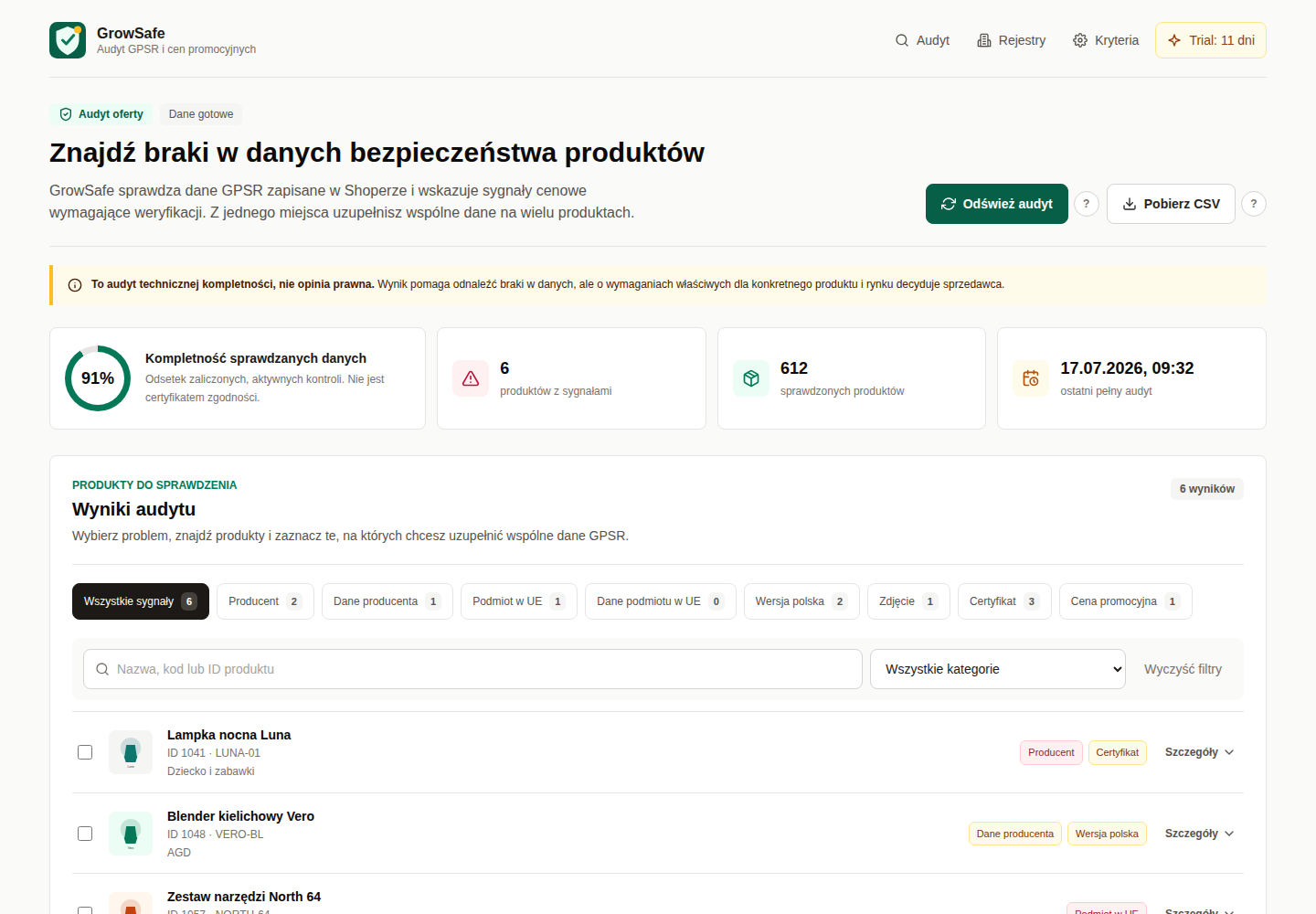1316x914 pixels.
Task: Click the Lampka nocna Luna title
Action: [228, 735]
